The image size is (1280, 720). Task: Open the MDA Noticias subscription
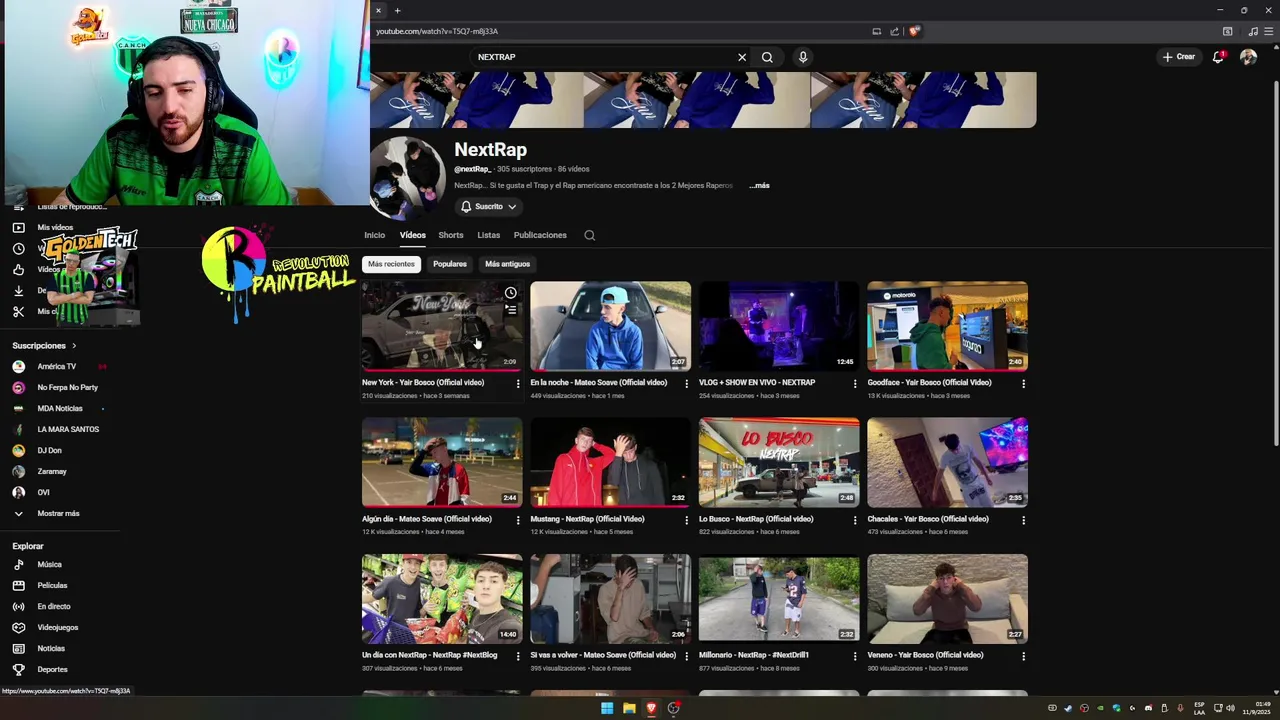[60, 408]
